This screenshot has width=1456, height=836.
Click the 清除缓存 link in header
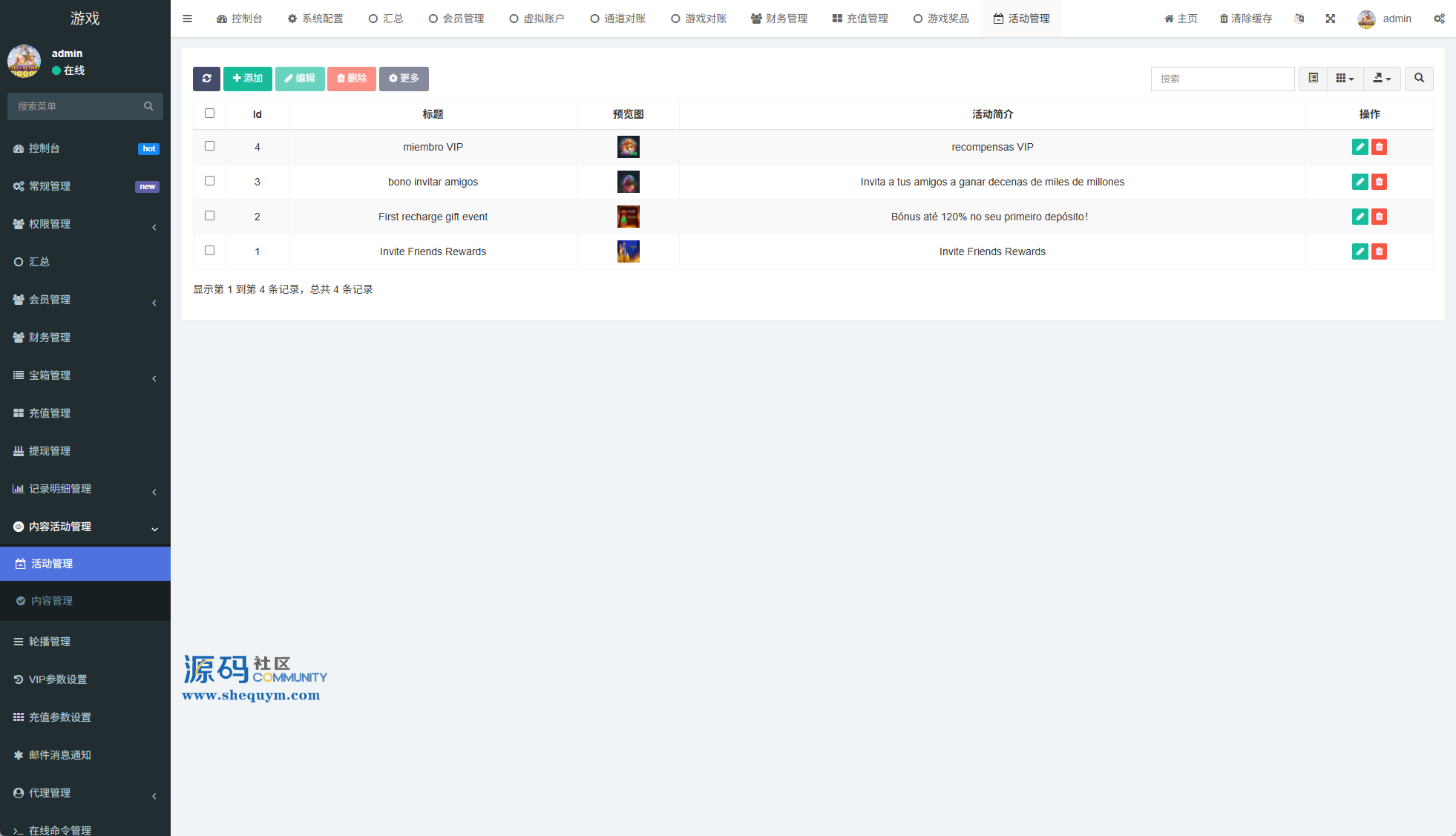point(1246,19)
